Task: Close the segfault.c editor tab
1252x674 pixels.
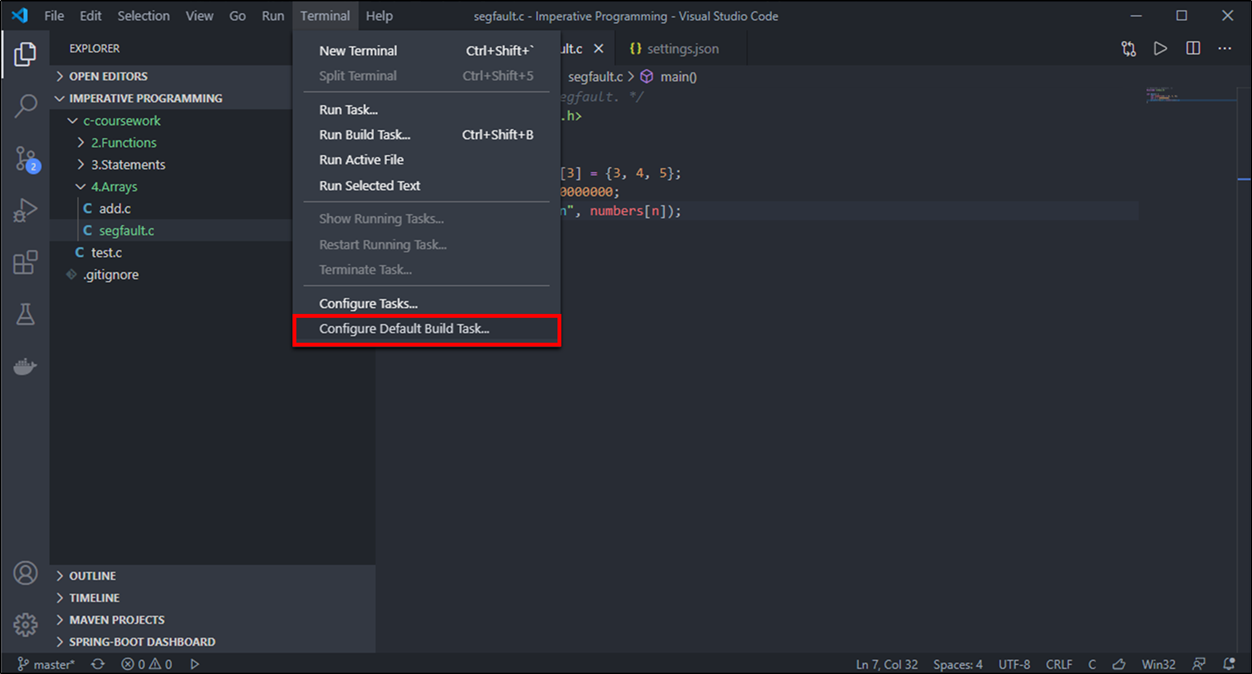Action: tap(598, 48)
